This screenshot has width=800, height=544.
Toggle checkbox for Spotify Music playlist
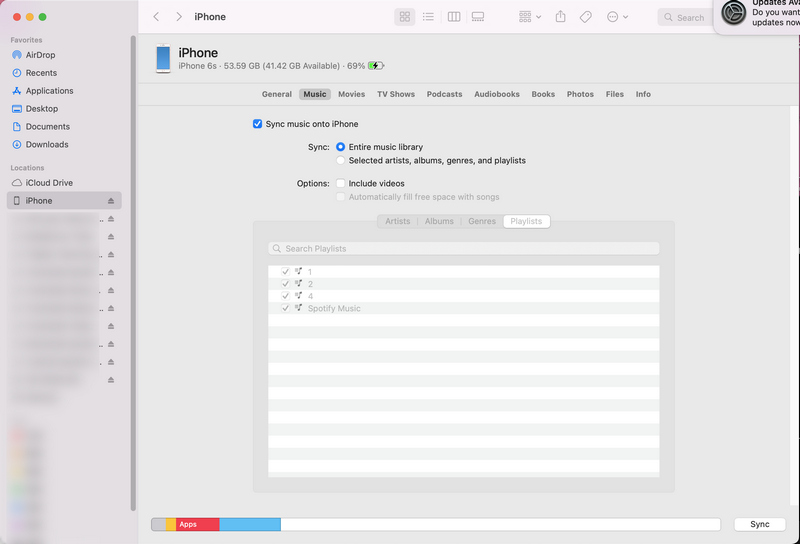coord(285,308)
